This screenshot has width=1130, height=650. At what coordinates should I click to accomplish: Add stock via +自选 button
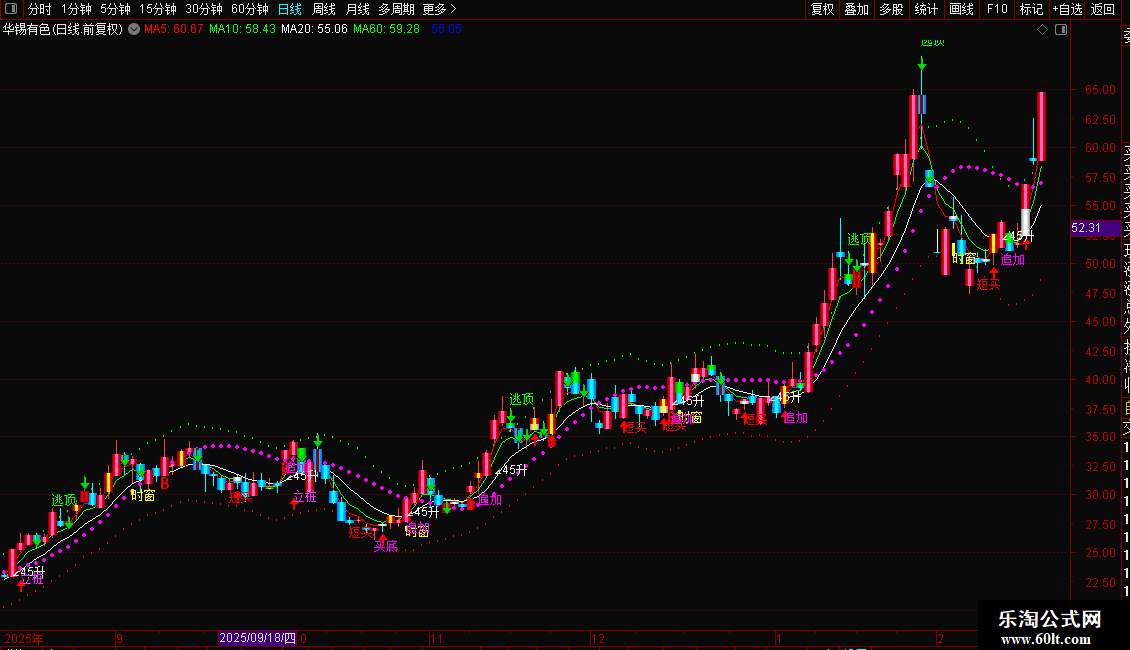1067,9
